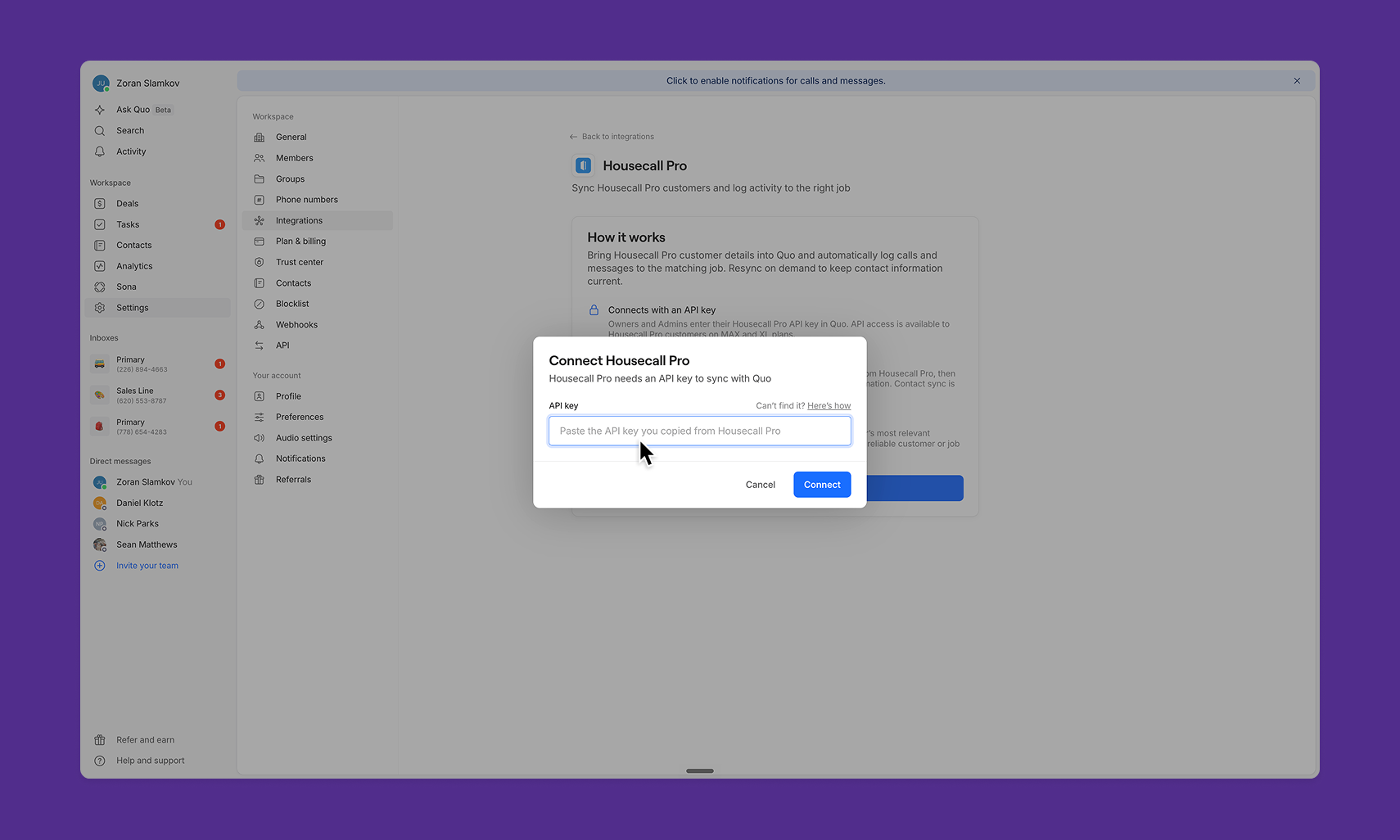Click Zoran Slamkov account header
This screenshot has width=1400, height=840.
click(137, 84)
